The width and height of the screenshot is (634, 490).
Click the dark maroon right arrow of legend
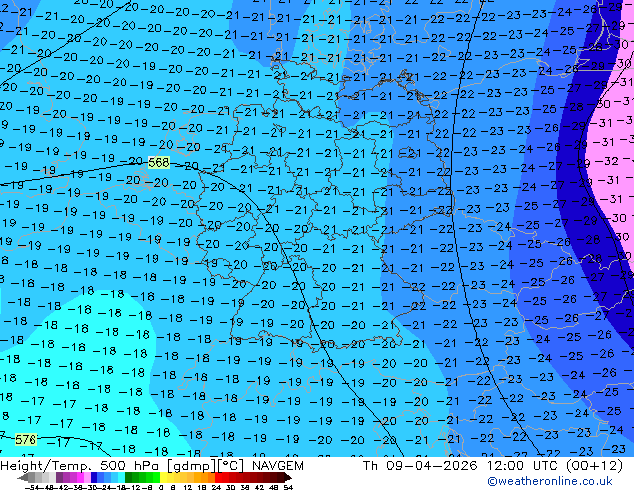coord(288,477)
